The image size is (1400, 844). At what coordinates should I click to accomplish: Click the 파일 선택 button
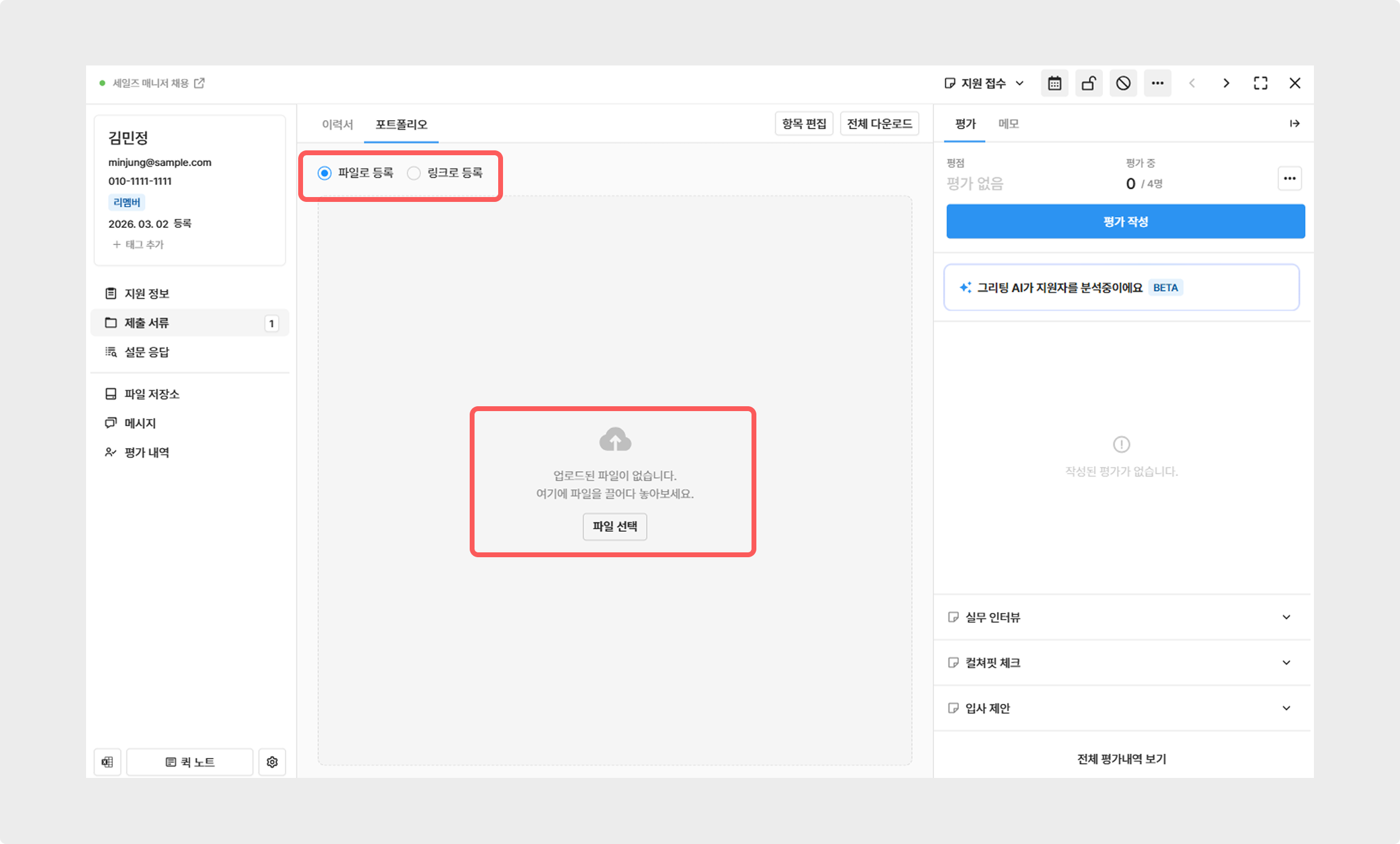pos(615,526)
